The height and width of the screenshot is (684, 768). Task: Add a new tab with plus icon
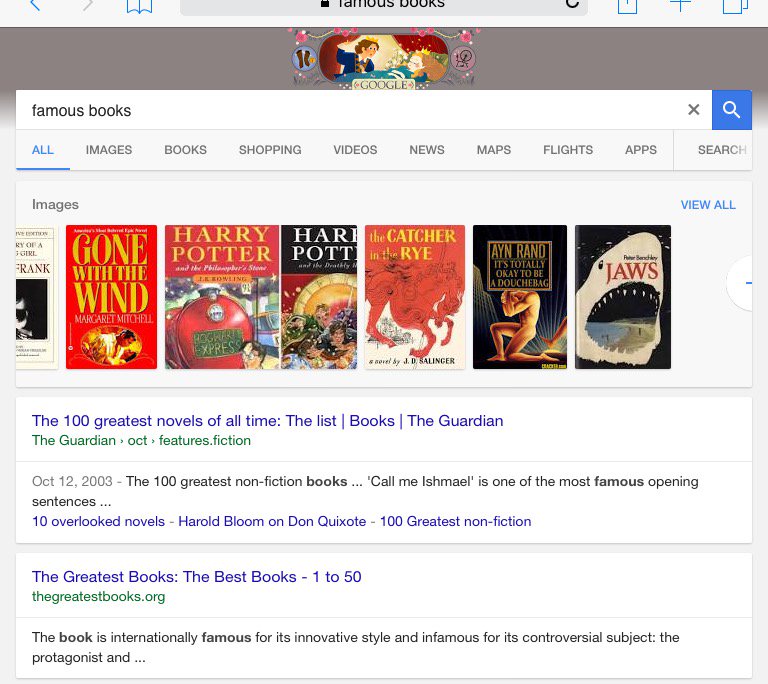click(680, 5)
